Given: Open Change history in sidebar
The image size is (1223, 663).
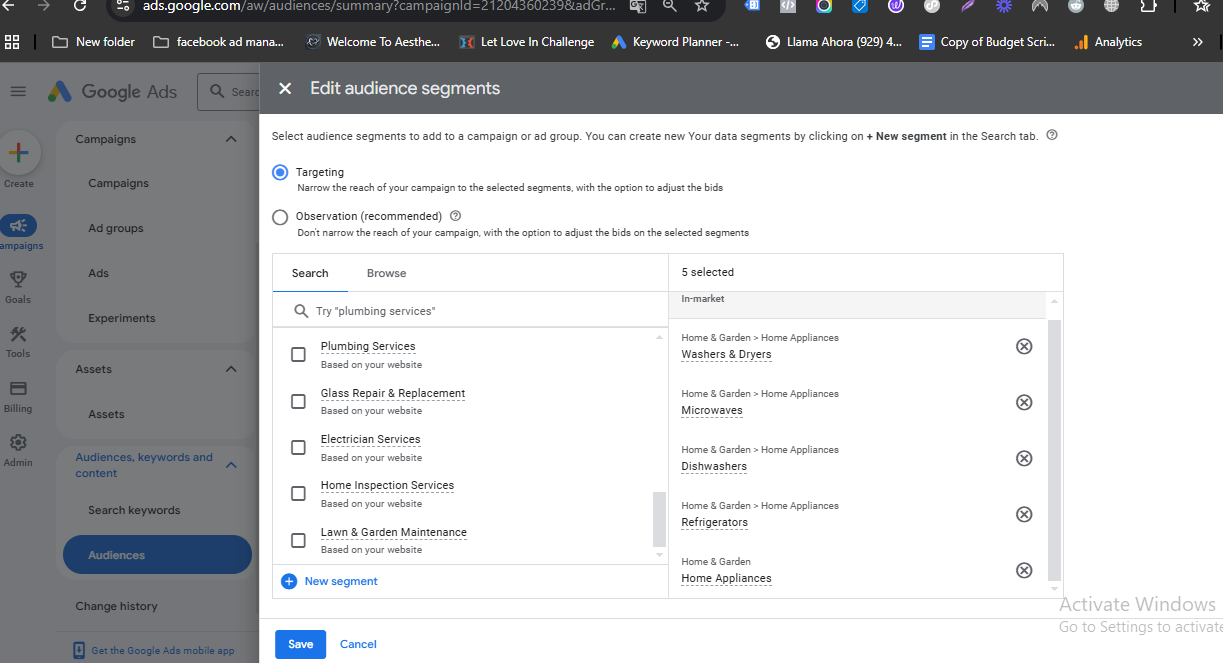Looking at the screenshot, I should tap(116, 606).
